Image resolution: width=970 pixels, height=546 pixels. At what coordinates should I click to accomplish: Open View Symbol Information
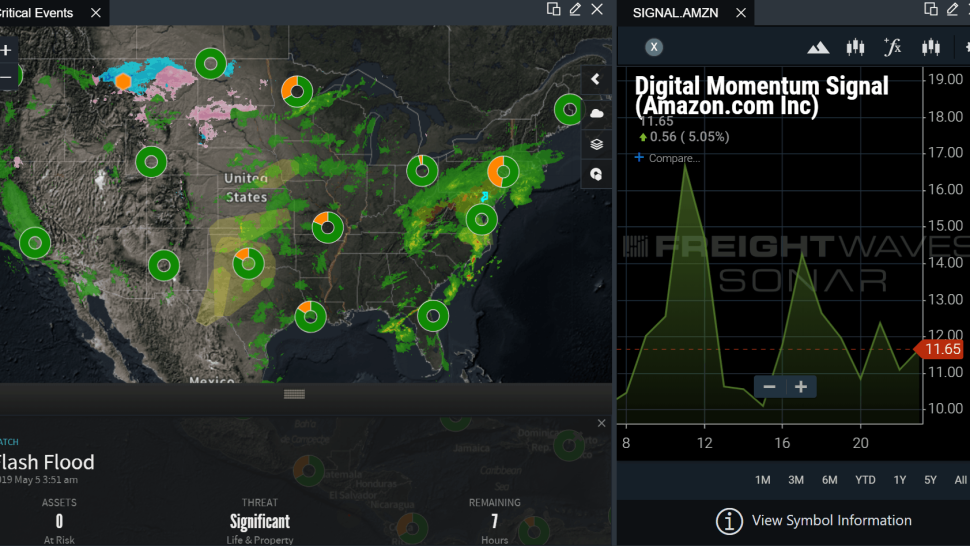pyautogui.click(x=831, y=521)
